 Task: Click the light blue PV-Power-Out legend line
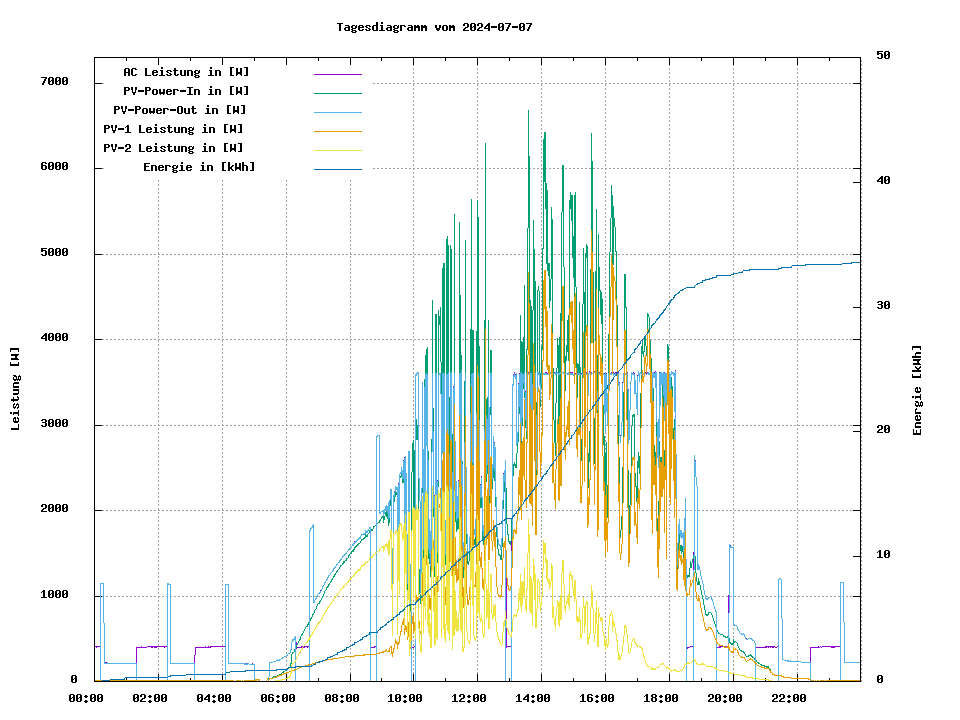click(337, 112)
